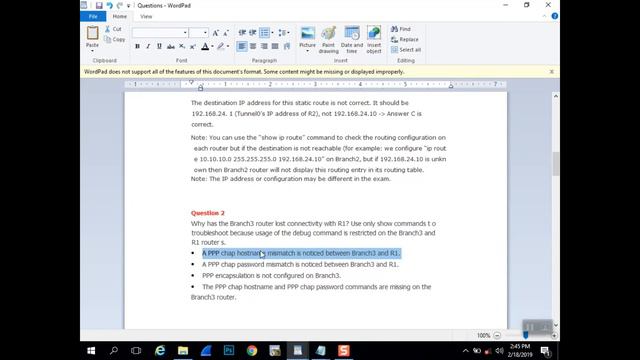This screenshot has width=640, height=360.
Task: Apply the text color button
Action: click(x=205, y=47)
